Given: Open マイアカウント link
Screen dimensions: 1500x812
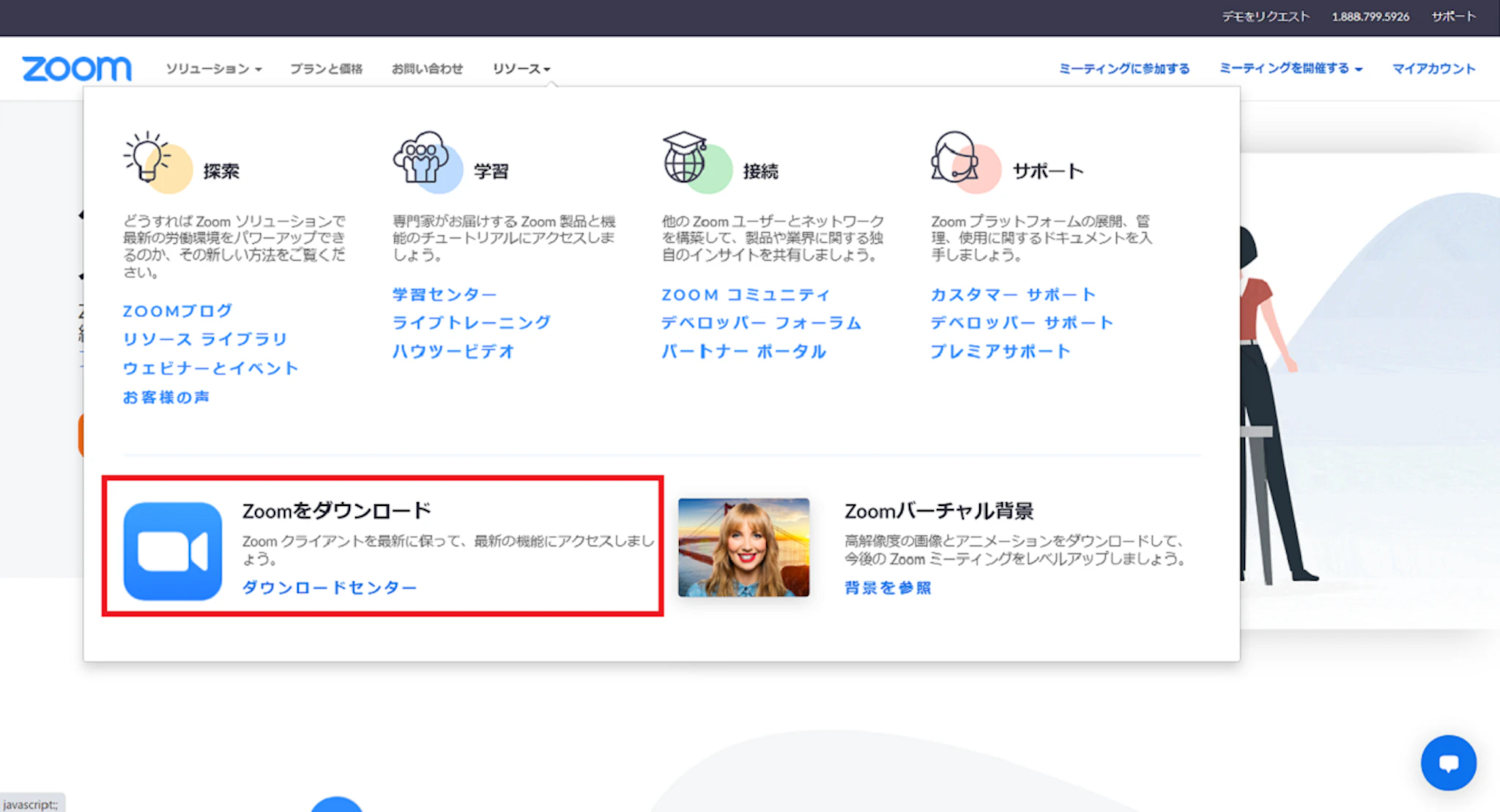Looking at the screenshot, I should [x=1433, y=68].
